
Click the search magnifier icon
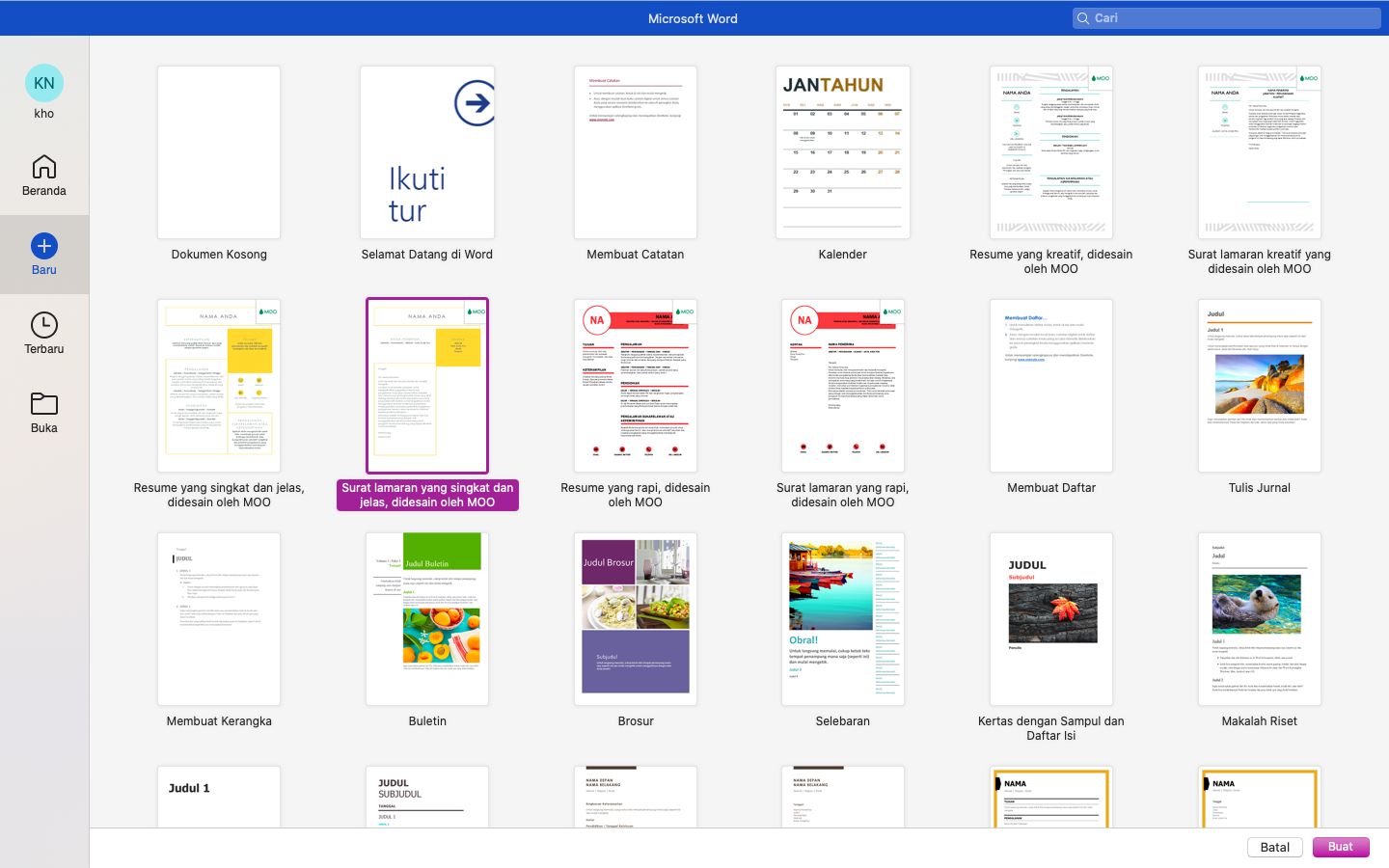(x=1084, y=18)
